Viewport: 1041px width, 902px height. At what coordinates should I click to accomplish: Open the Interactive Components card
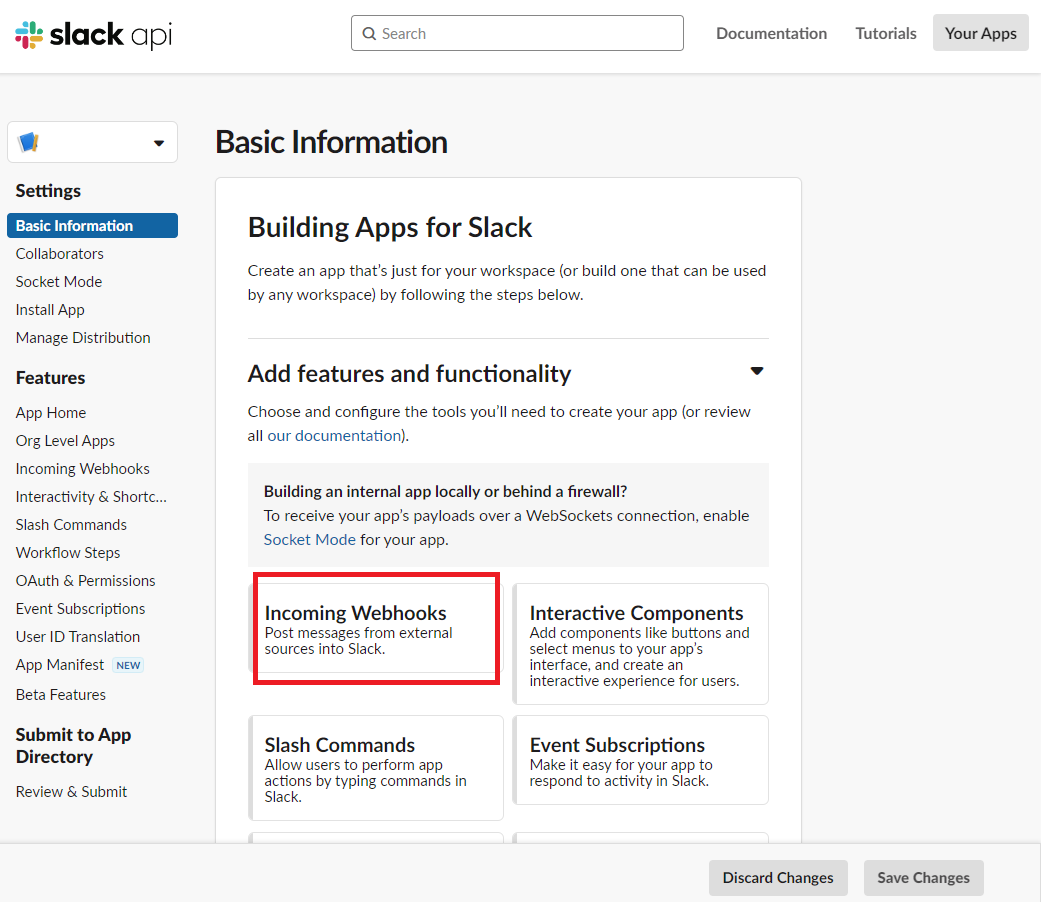(640, 644)
